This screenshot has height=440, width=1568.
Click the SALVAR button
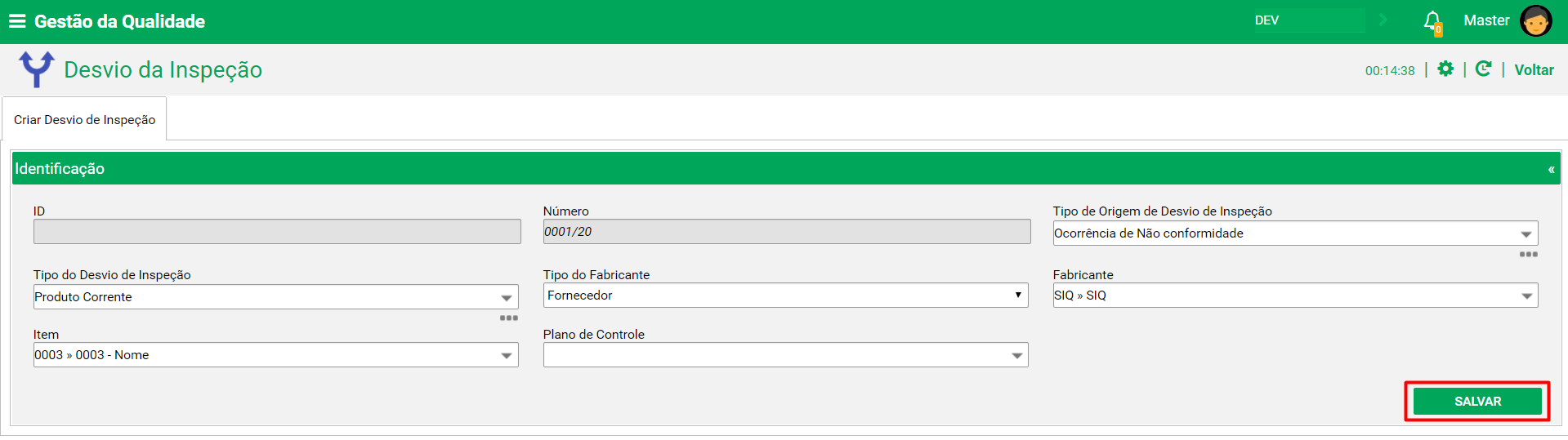point(1477,402)
